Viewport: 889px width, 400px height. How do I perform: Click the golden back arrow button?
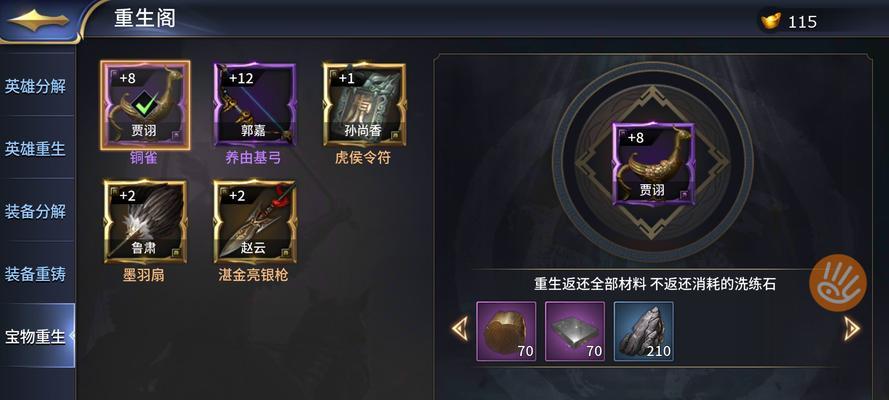click(x=39, y=20)
